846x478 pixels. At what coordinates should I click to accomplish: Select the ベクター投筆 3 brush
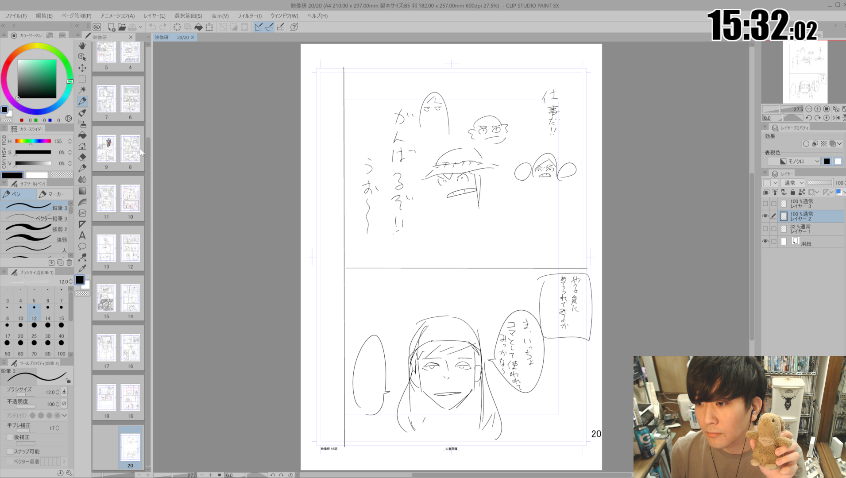click(x=36, y=218)
